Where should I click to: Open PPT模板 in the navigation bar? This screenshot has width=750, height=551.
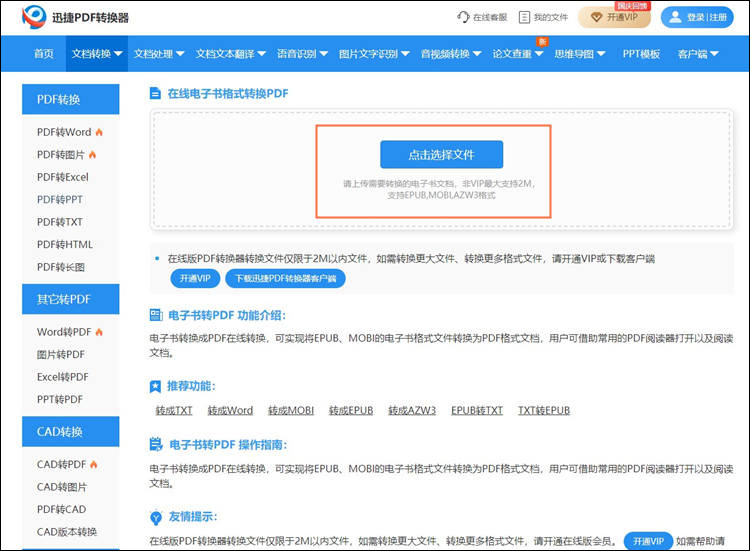click(641, 54)
